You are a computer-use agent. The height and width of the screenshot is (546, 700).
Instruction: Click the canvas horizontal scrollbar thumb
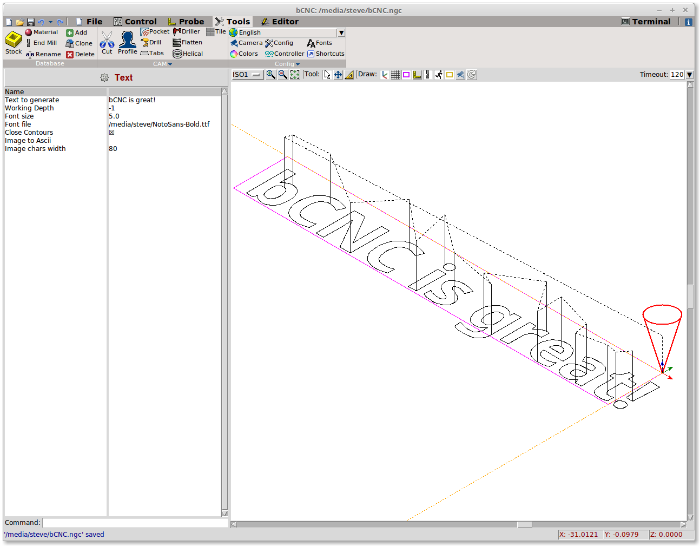pos(525,525)
